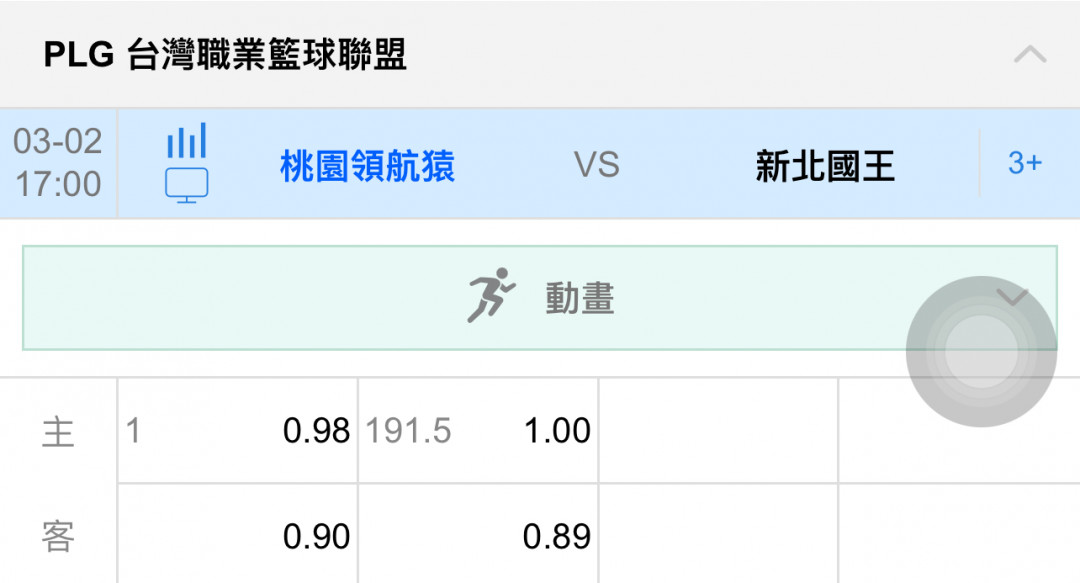1080x583 pixels.
Task: Tap the running figure animation icon
Action: [491, 296]
